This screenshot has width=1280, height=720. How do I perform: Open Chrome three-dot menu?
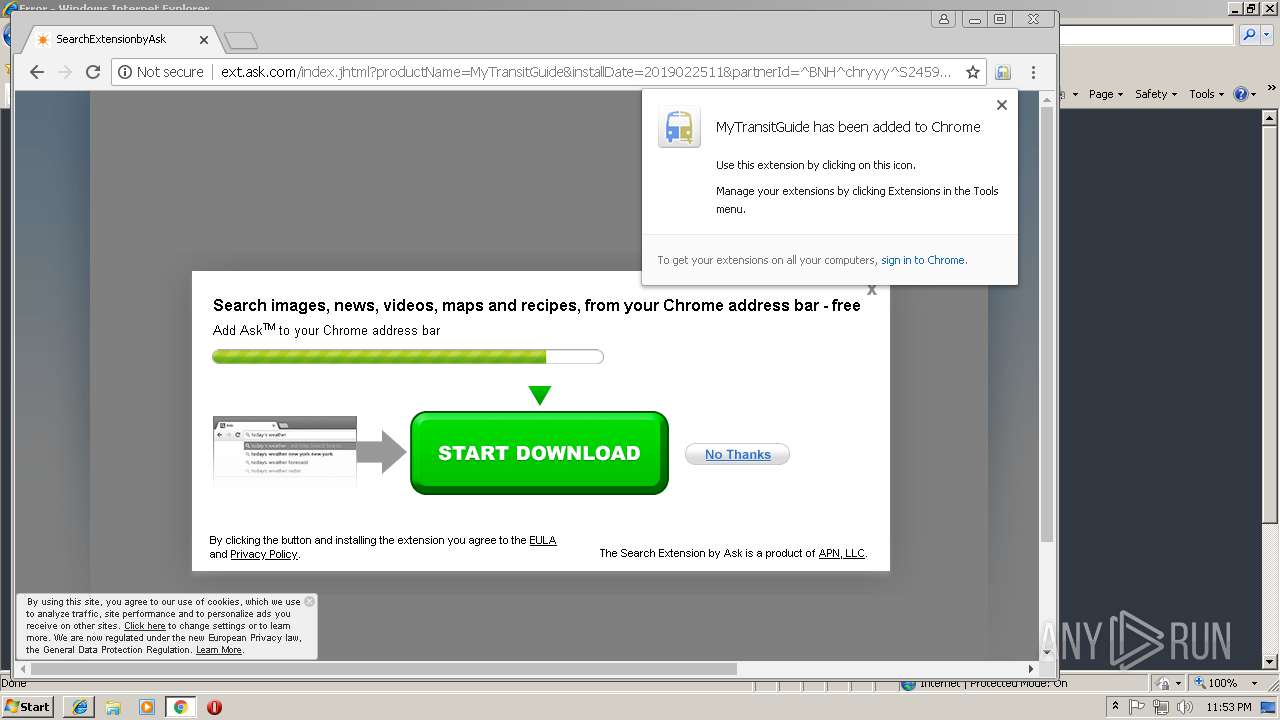tap(1033, 72)
